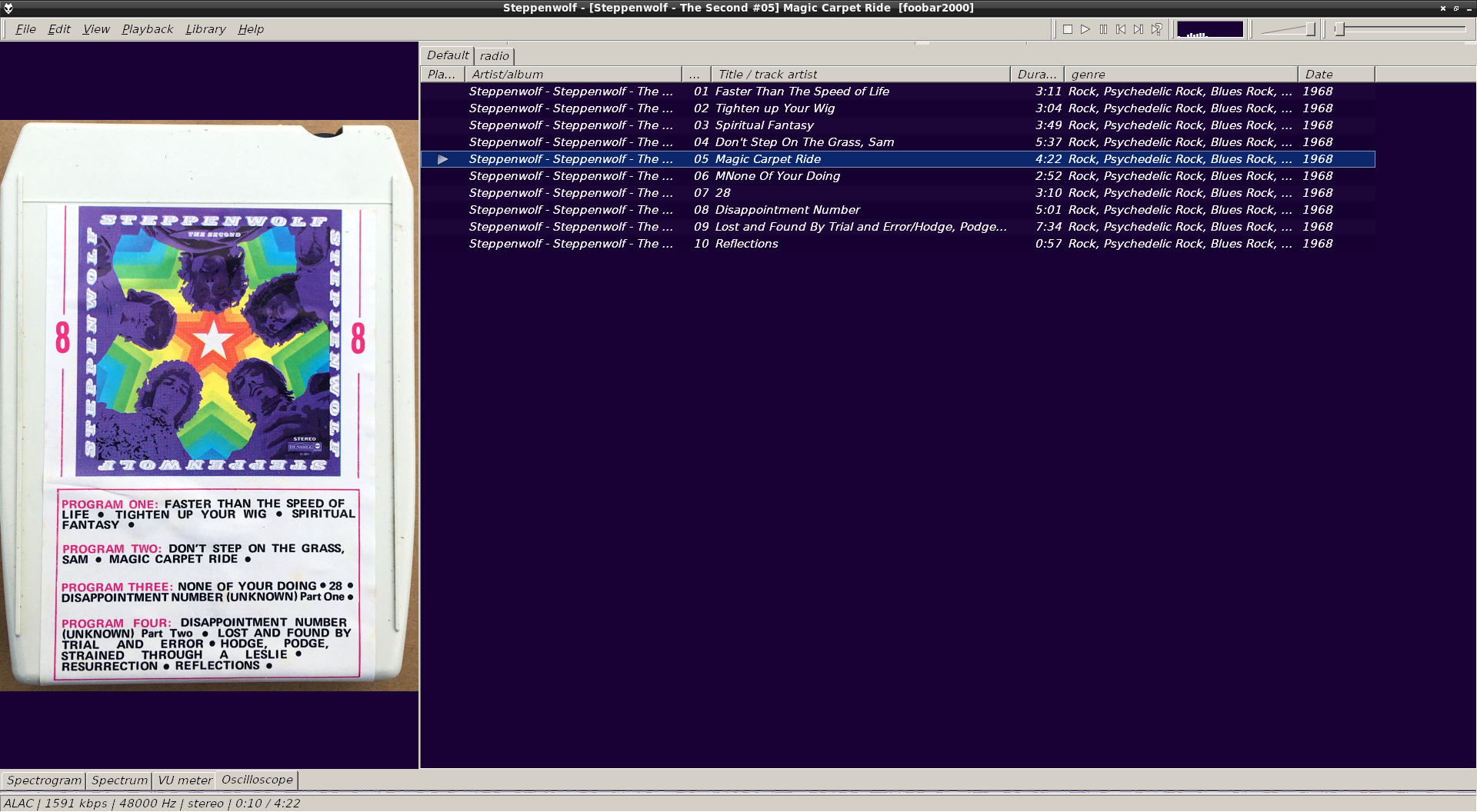This screenshot has width=1477, height=812.
Task: Select track Spiritual Fantasy
Action: (x=898, y=125)
